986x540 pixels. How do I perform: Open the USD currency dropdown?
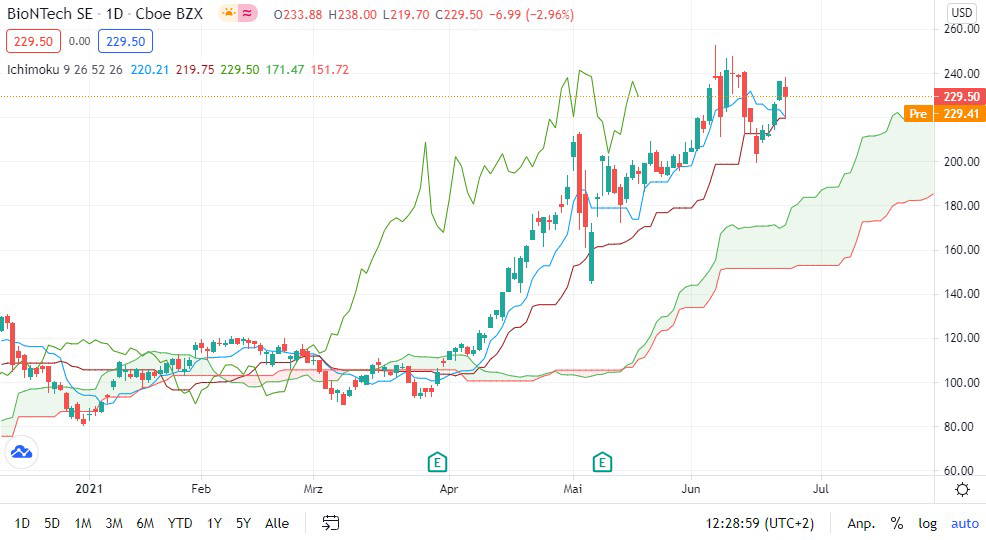pos(961,12)
